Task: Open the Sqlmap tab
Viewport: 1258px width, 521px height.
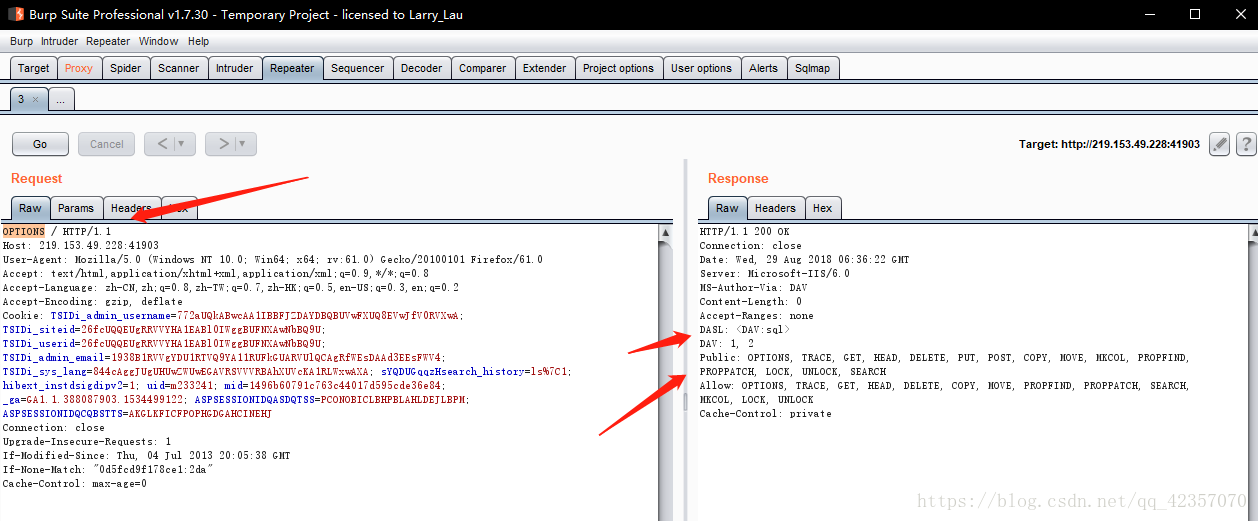Action: pyautogui.click(x=813, y=68)
